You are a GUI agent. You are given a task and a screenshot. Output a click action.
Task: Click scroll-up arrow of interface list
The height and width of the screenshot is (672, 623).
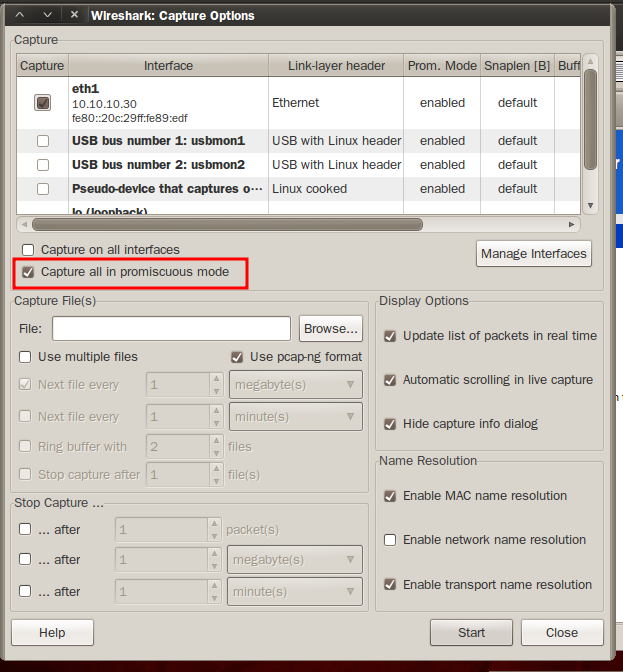click(x=590, y=61)
